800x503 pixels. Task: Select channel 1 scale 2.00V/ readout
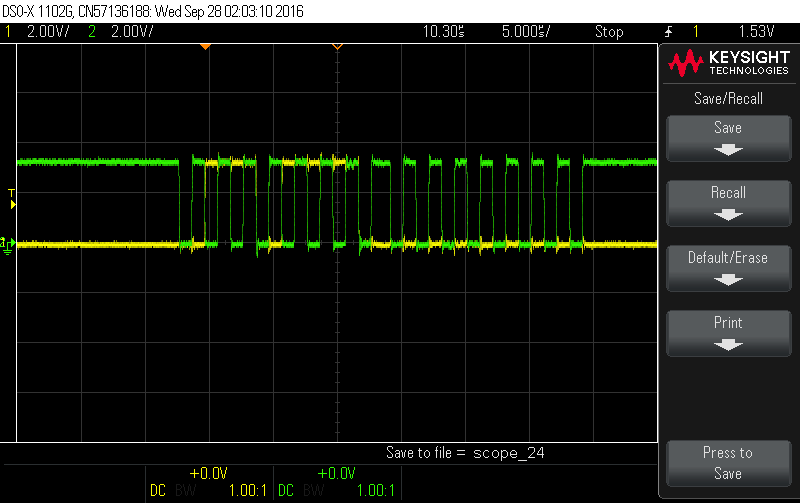point(48,32)
